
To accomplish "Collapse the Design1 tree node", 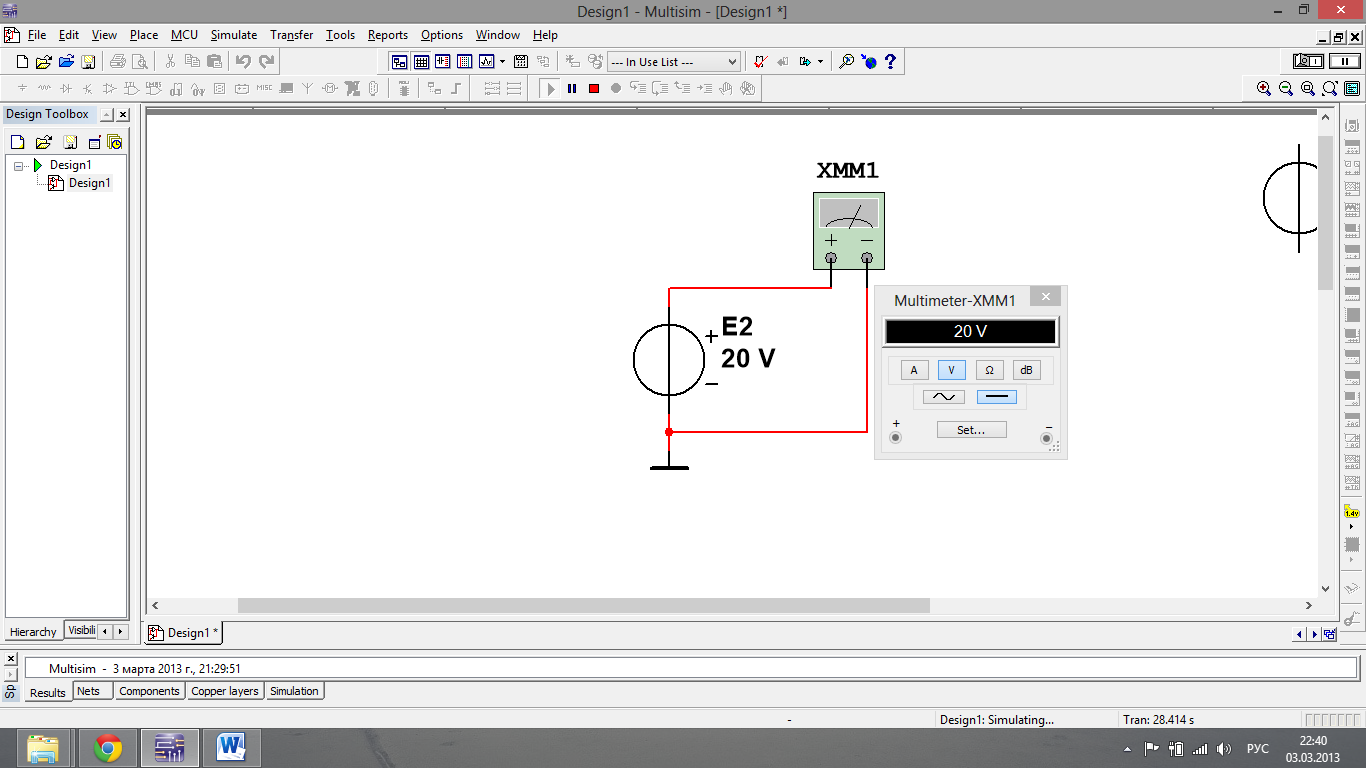I will 19,166.
